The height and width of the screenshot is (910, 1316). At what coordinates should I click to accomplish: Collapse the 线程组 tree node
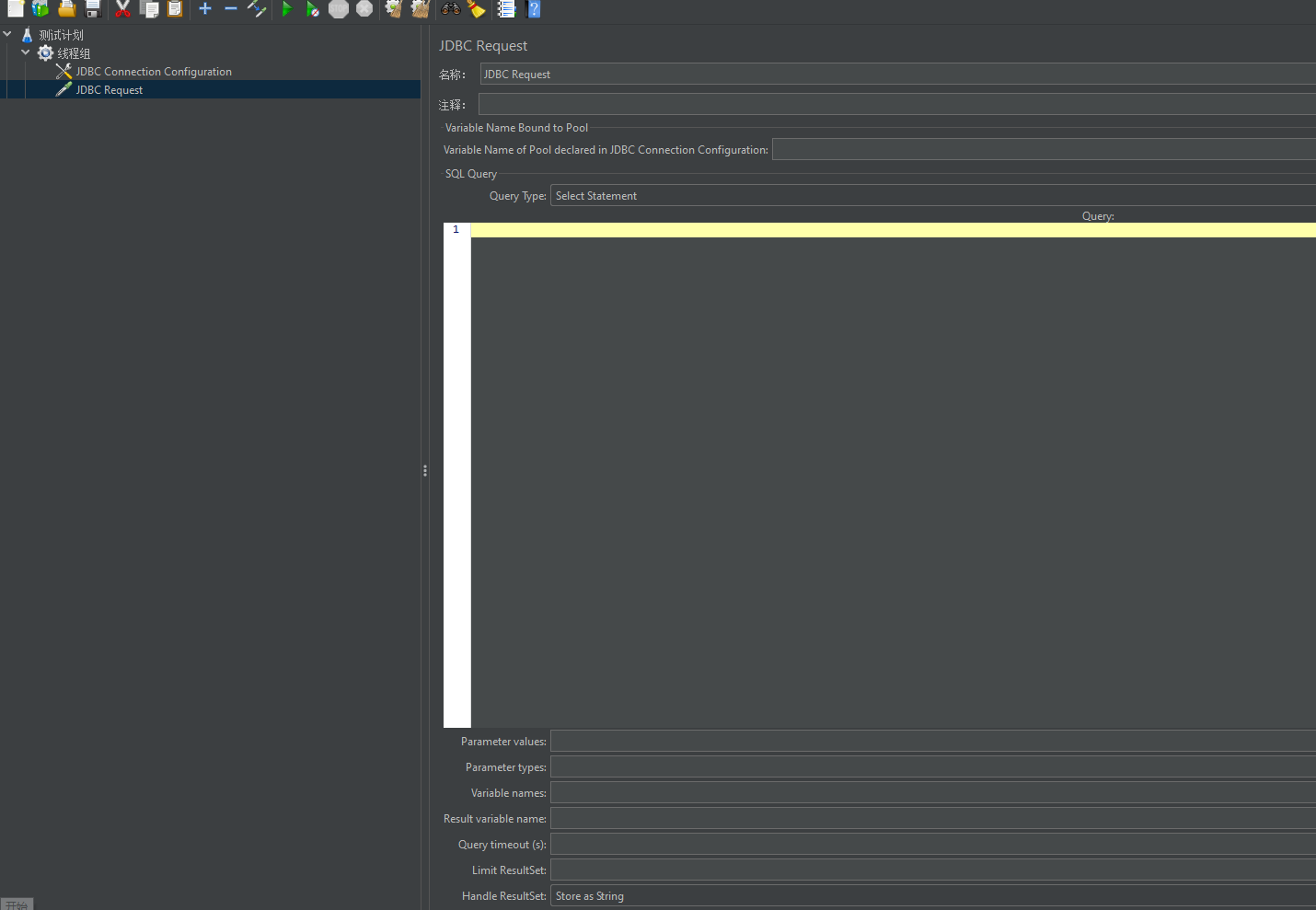coord(26,52)
